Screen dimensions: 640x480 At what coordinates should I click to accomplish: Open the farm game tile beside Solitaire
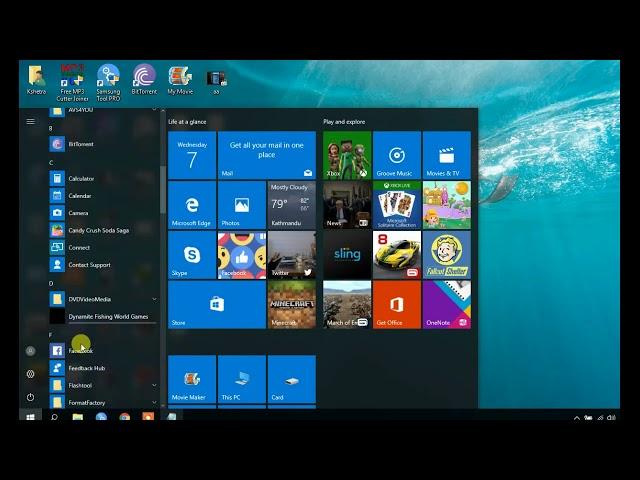pyautogui.click(x=447, y=205)
